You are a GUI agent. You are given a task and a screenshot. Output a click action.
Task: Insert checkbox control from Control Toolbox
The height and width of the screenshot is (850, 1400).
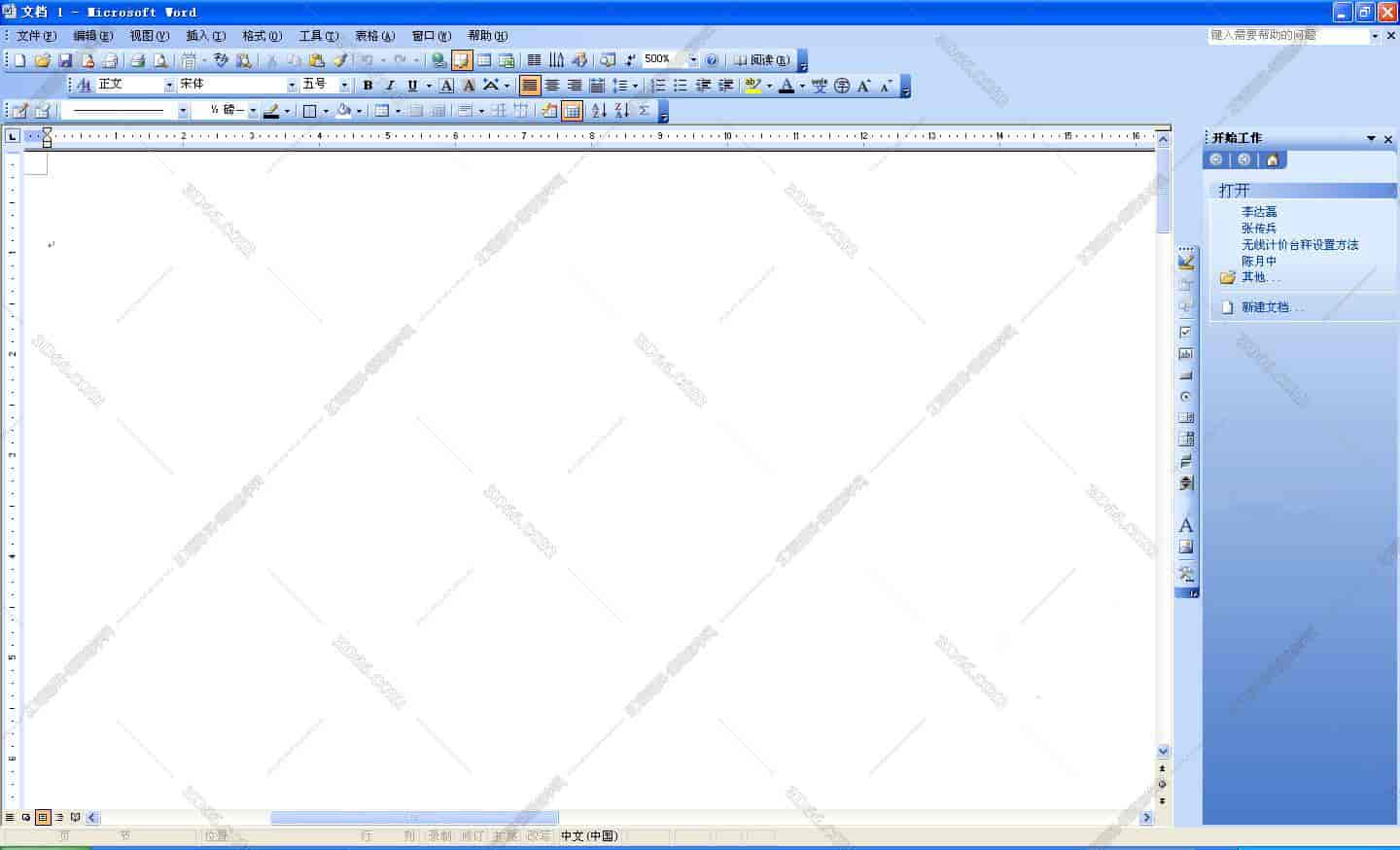tap(1185, 333)
